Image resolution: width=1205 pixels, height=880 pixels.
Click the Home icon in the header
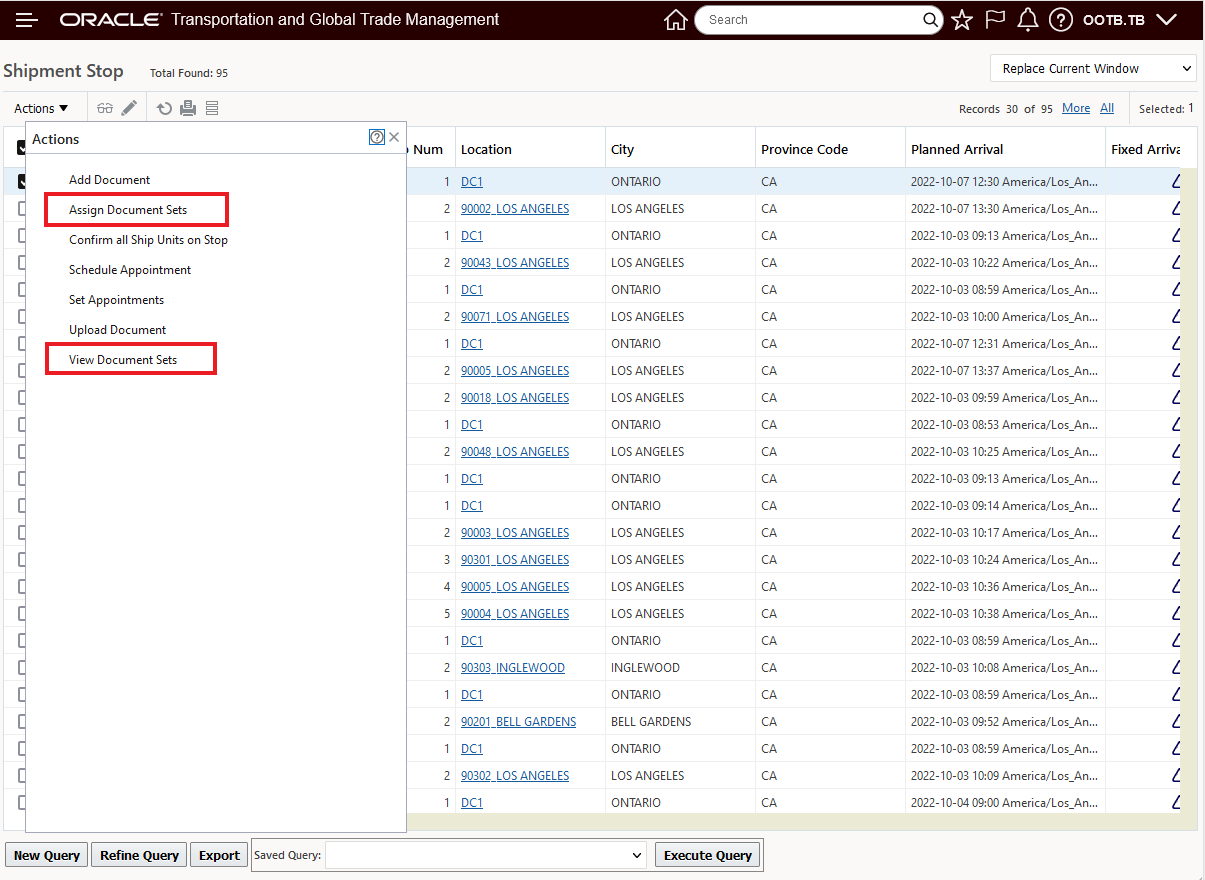pyautogui.click(x=675, y=19)
